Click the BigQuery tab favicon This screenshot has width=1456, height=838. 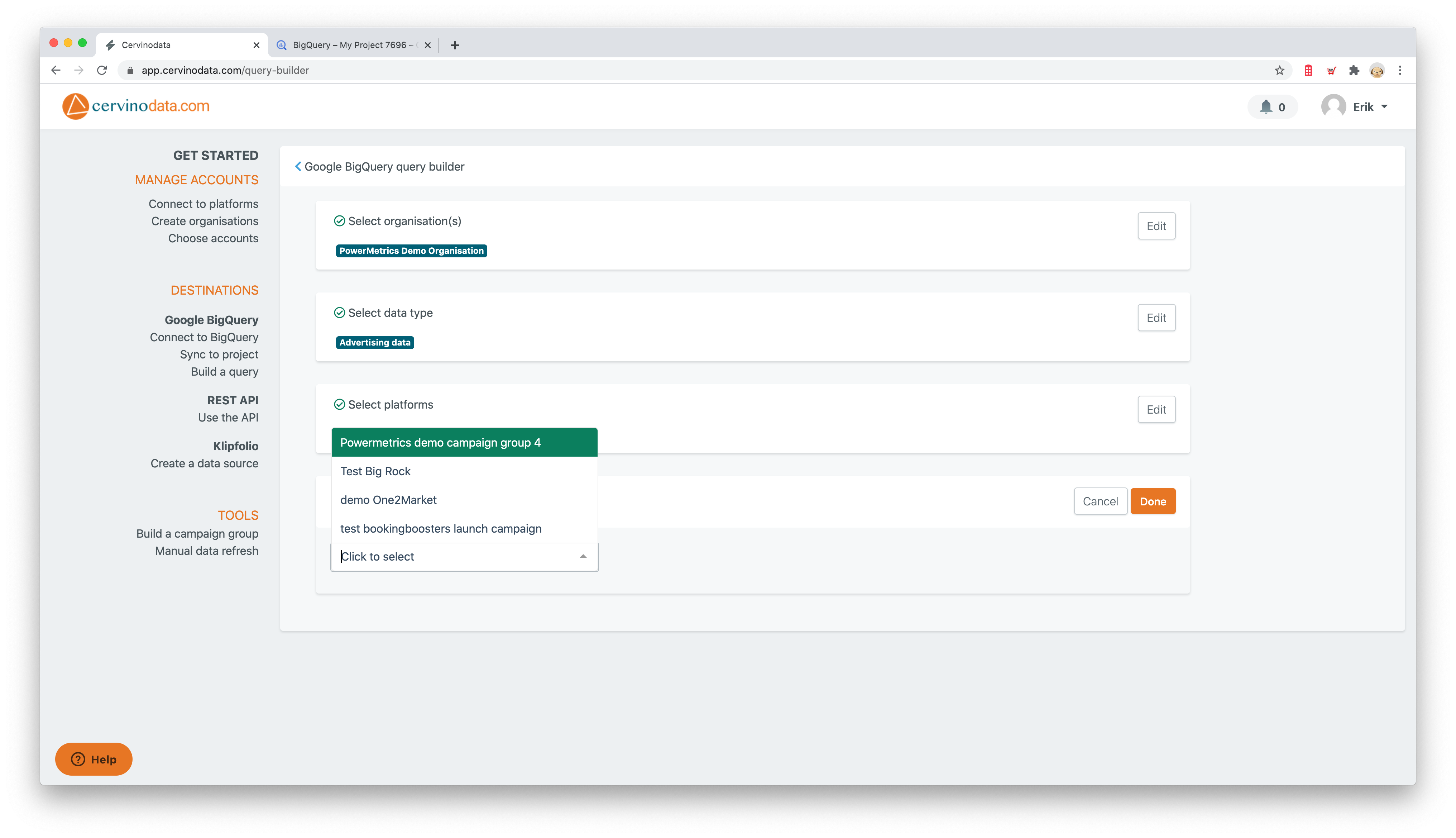tap(281, 45)
